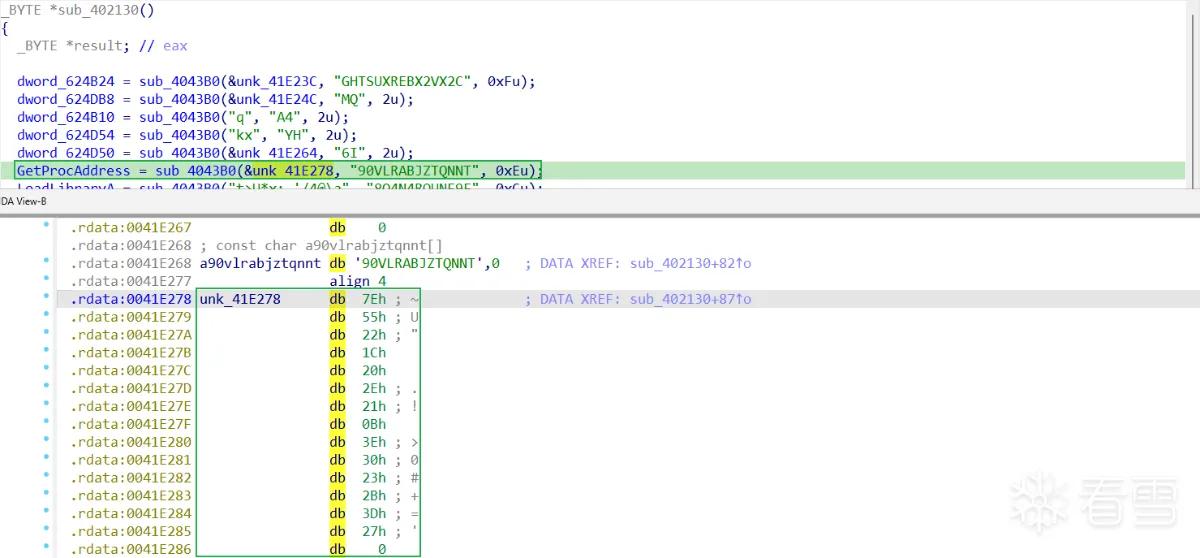Select the IDA View-B tab
Image resolution: width=1200 pixels, height=558 pixels.
coord(24,202)
